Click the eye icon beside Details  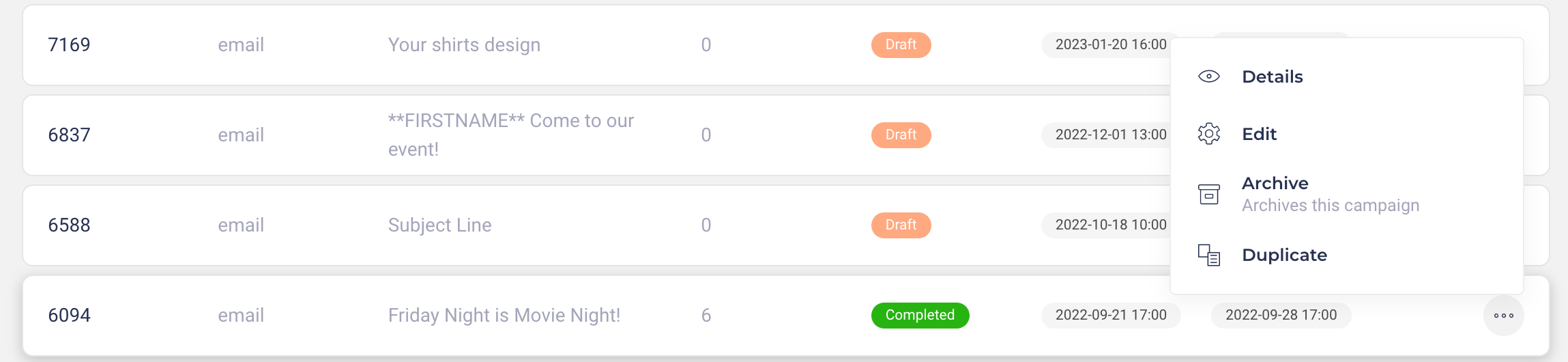coord(1208,76)
